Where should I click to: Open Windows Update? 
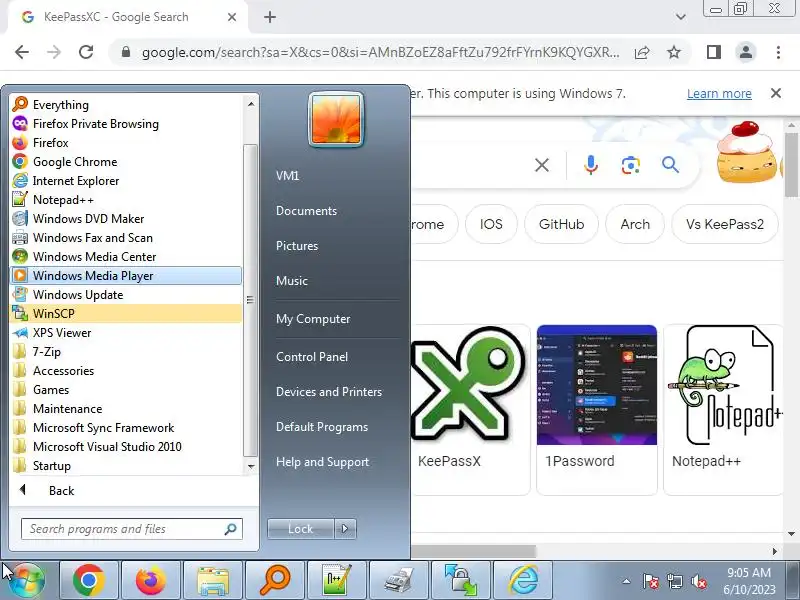coord(126,294)
